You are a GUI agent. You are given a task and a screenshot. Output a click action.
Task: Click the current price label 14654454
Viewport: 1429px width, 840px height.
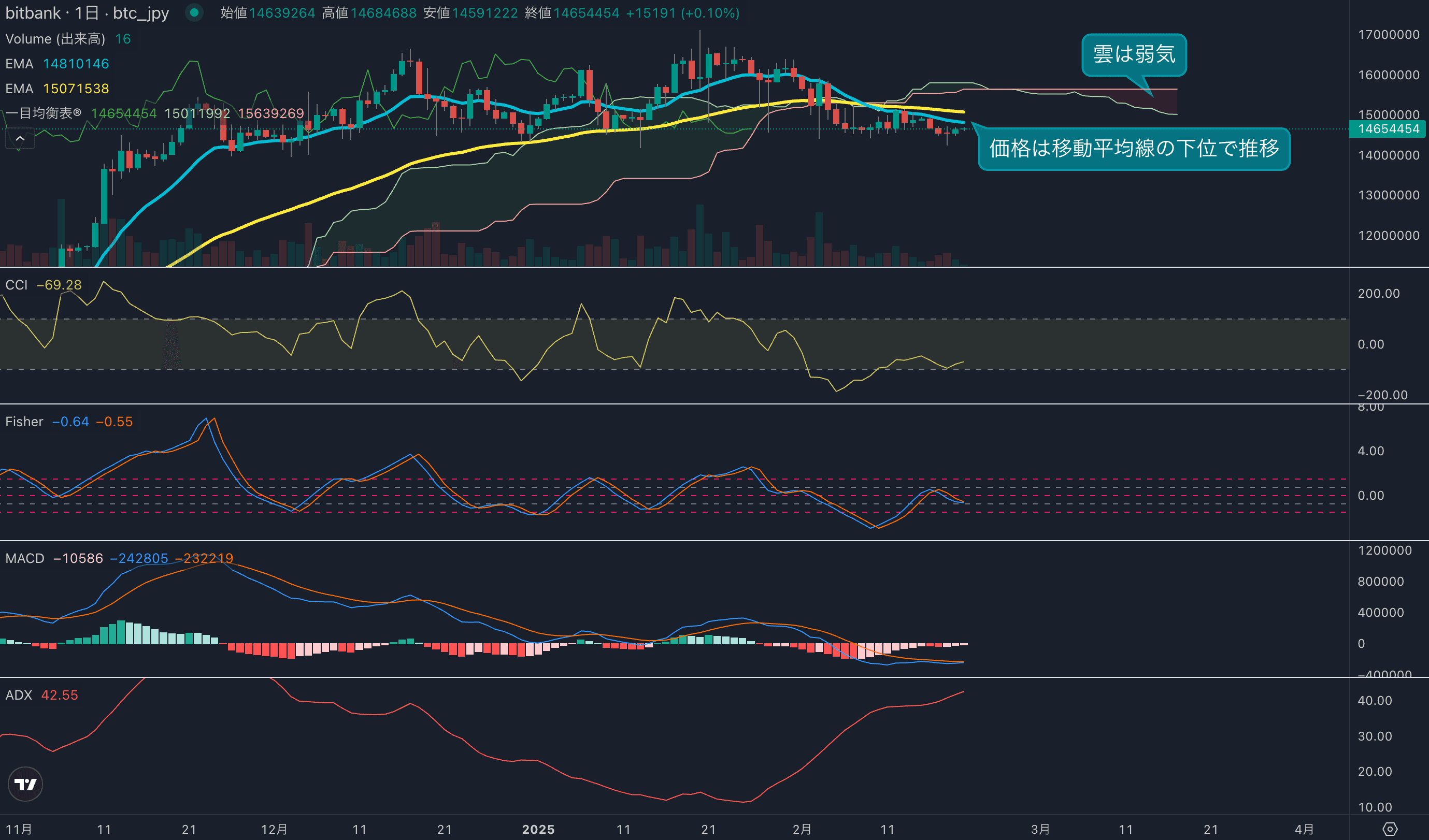(1388, 128)
